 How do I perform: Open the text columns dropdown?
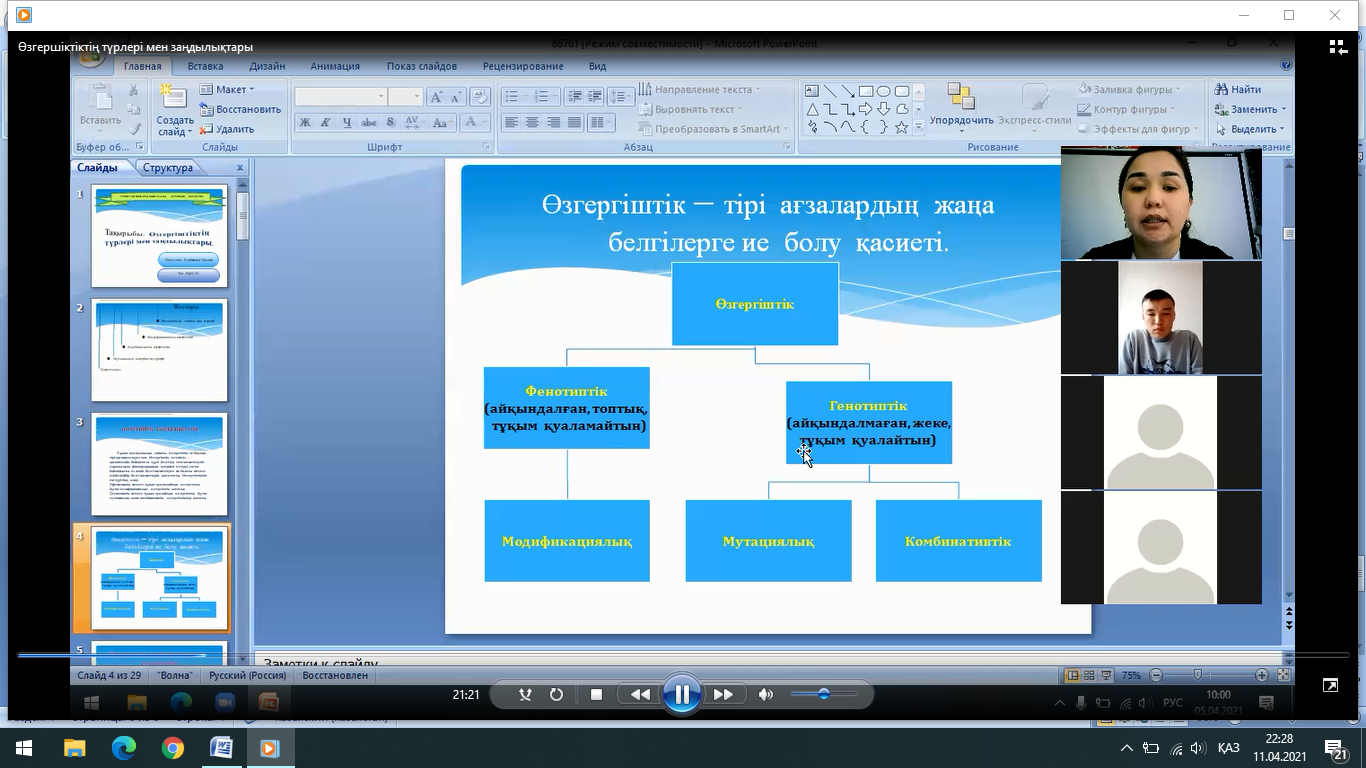600,123
